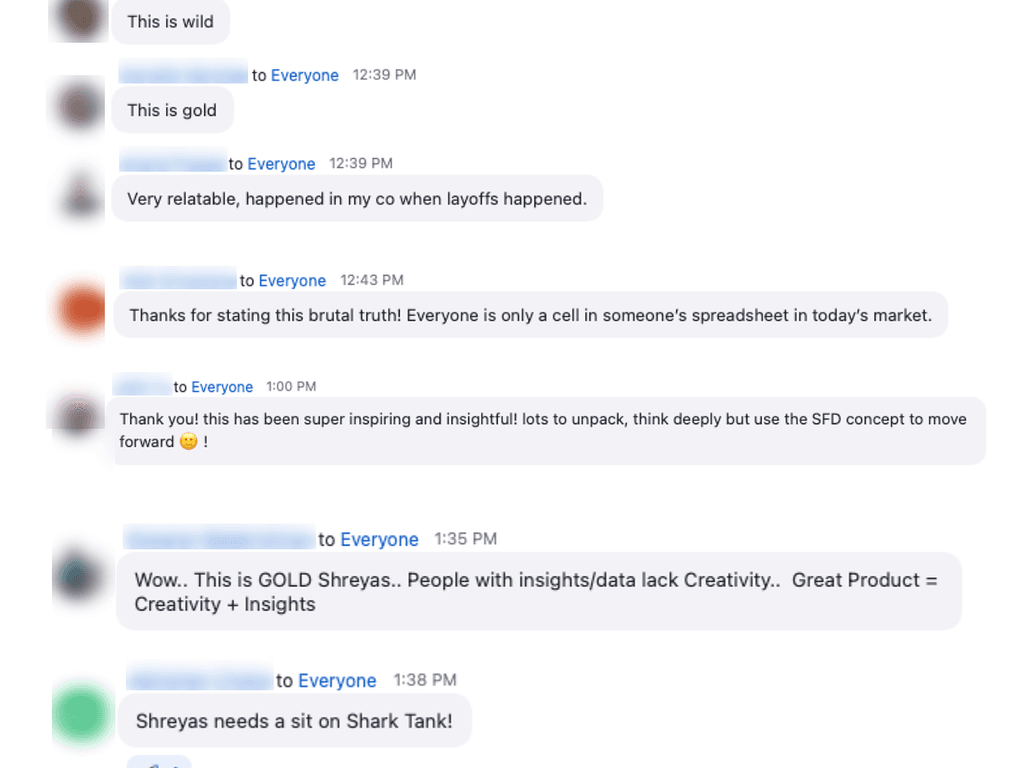Select "Everyone" recipient sent at 1:00 PM
Viewport: 1024px width, 768px height.
[222, 387]
